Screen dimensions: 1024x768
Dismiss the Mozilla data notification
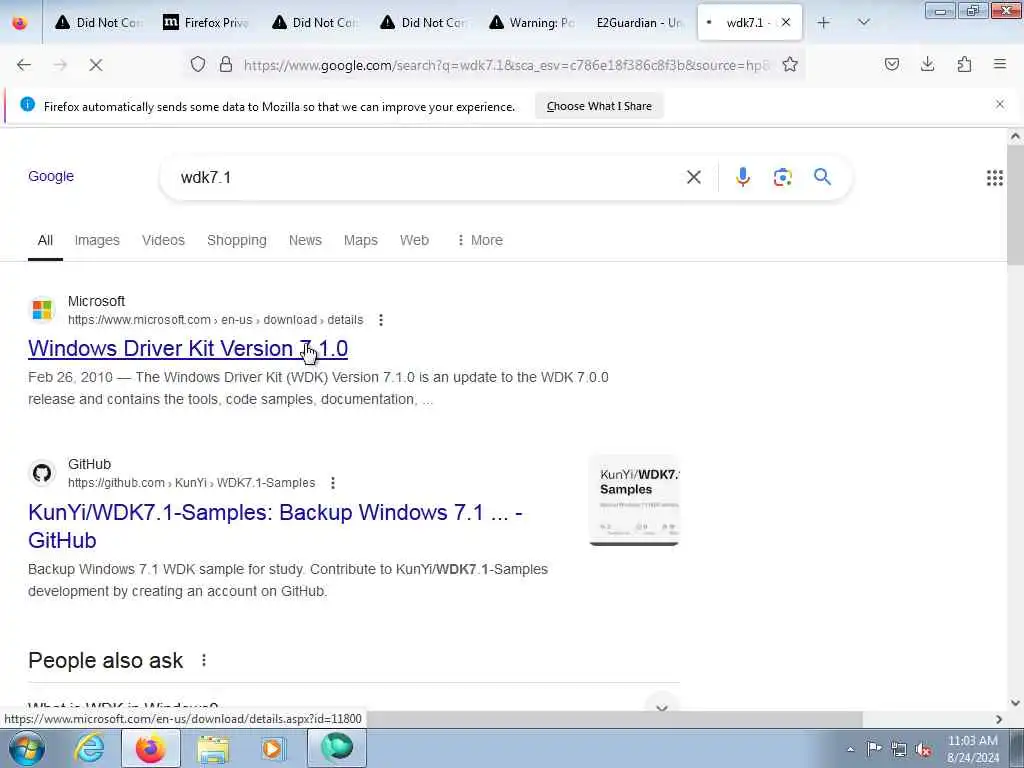pyautogui.click(x=1000, y=104)
